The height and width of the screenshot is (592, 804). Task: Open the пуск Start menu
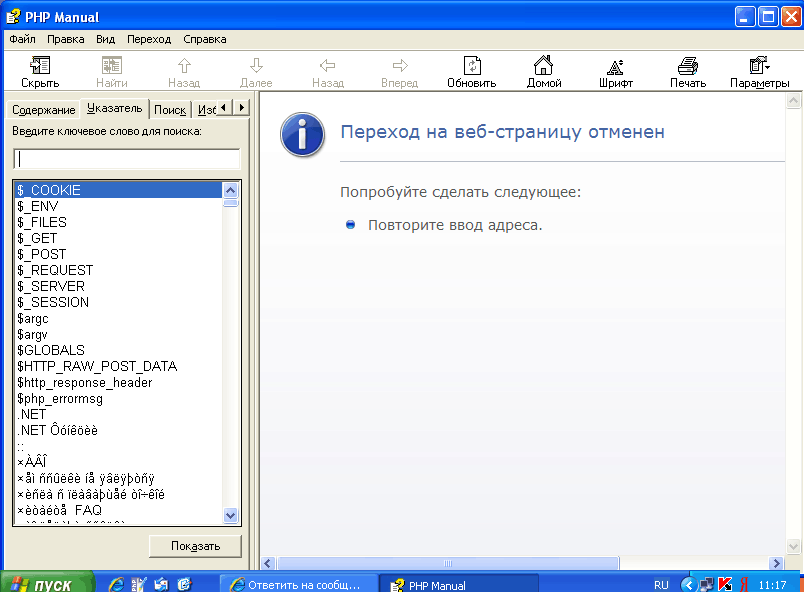[47, 583]
